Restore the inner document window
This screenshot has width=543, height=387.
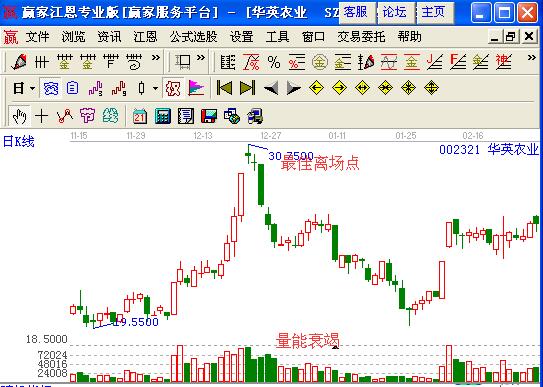coord(510,36)
